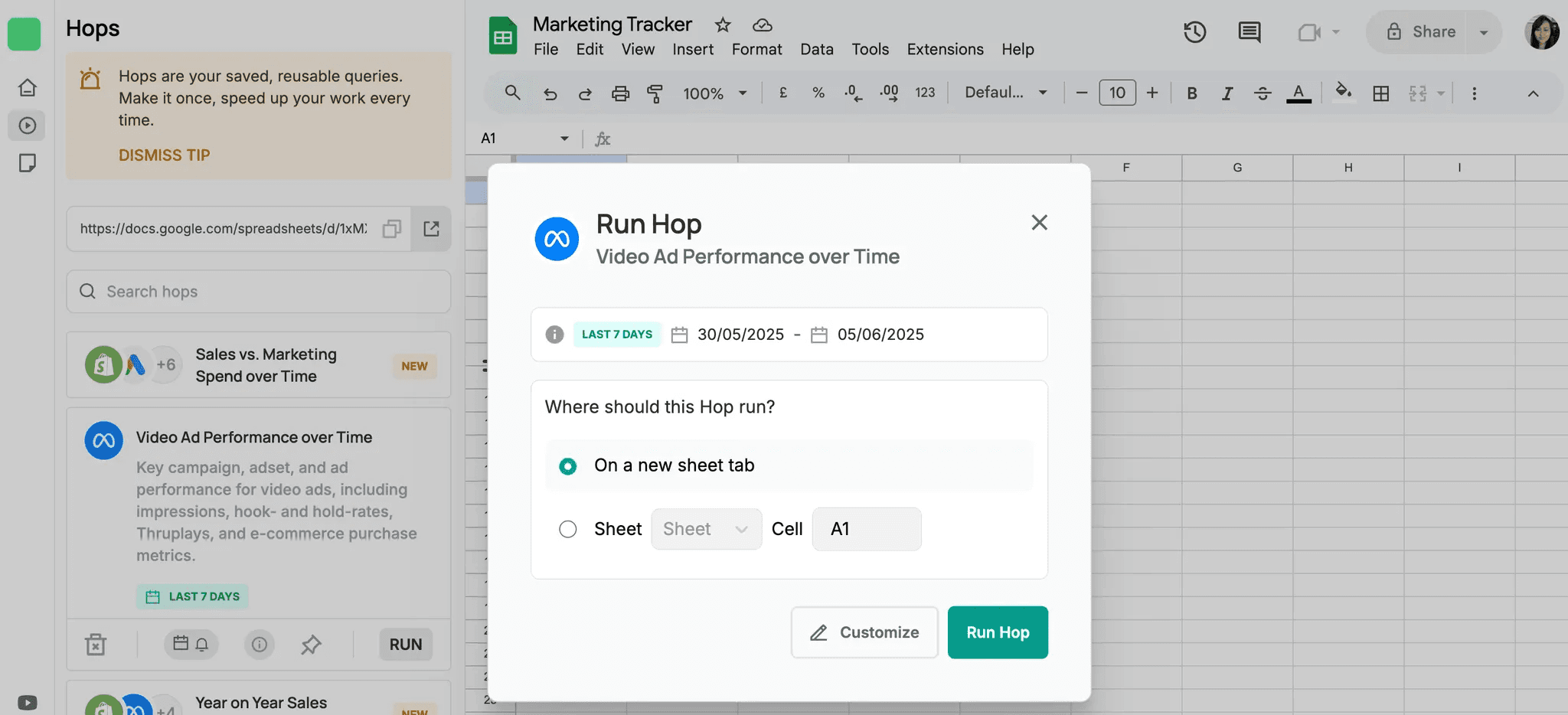
Task: Open the text color picker
Action: 1298,93
